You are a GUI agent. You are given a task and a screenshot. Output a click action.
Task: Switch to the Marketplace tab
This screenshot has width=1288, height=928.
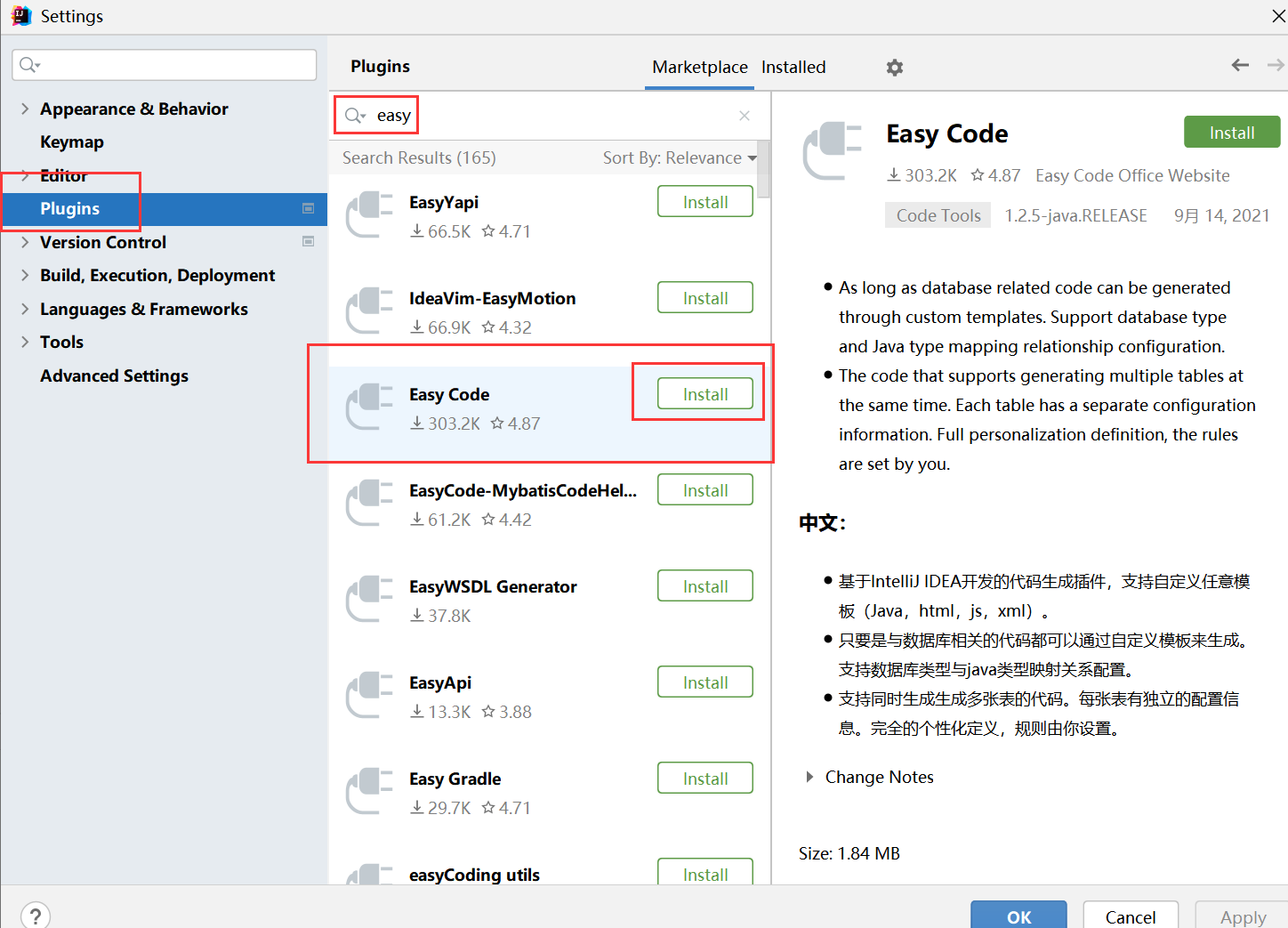tap(700, 67)
